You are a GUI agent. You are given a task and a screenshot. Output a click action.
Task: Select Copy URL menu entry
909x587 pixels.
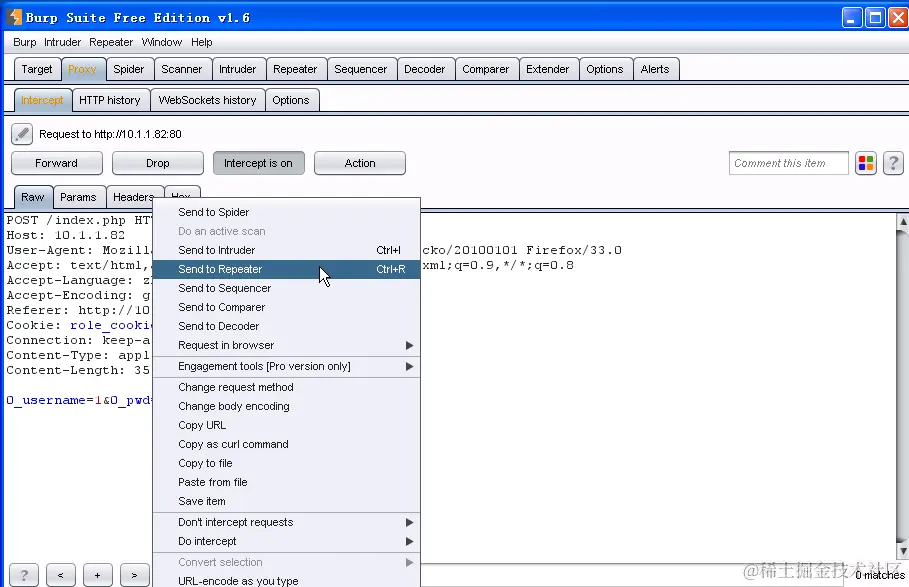coord(286,425)
